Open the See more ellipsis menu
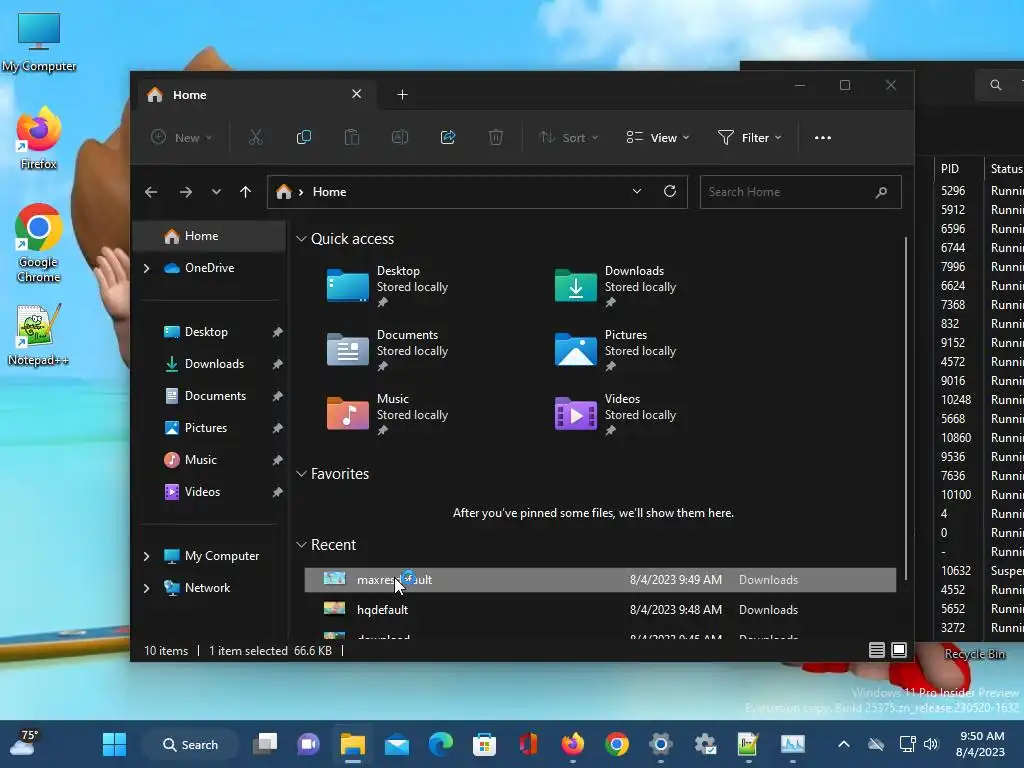 click(x=823, y=138)
